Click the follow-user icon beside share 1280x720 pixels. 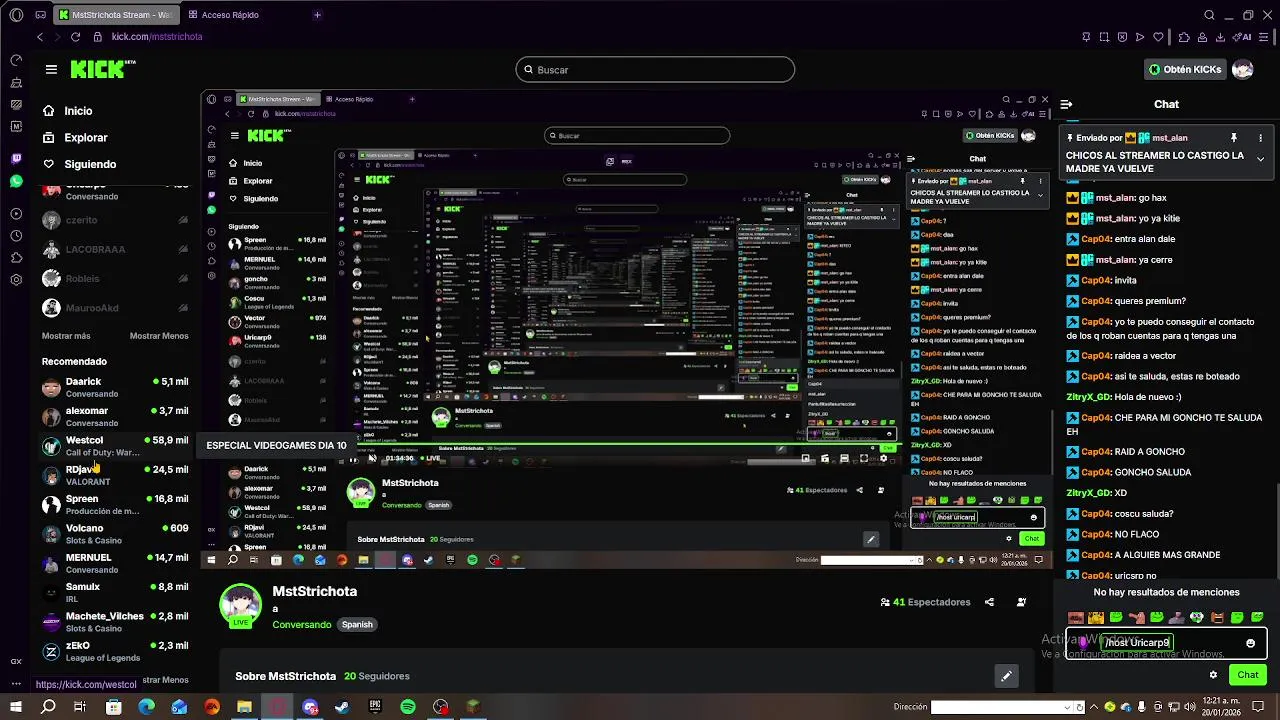point(1021,602)
